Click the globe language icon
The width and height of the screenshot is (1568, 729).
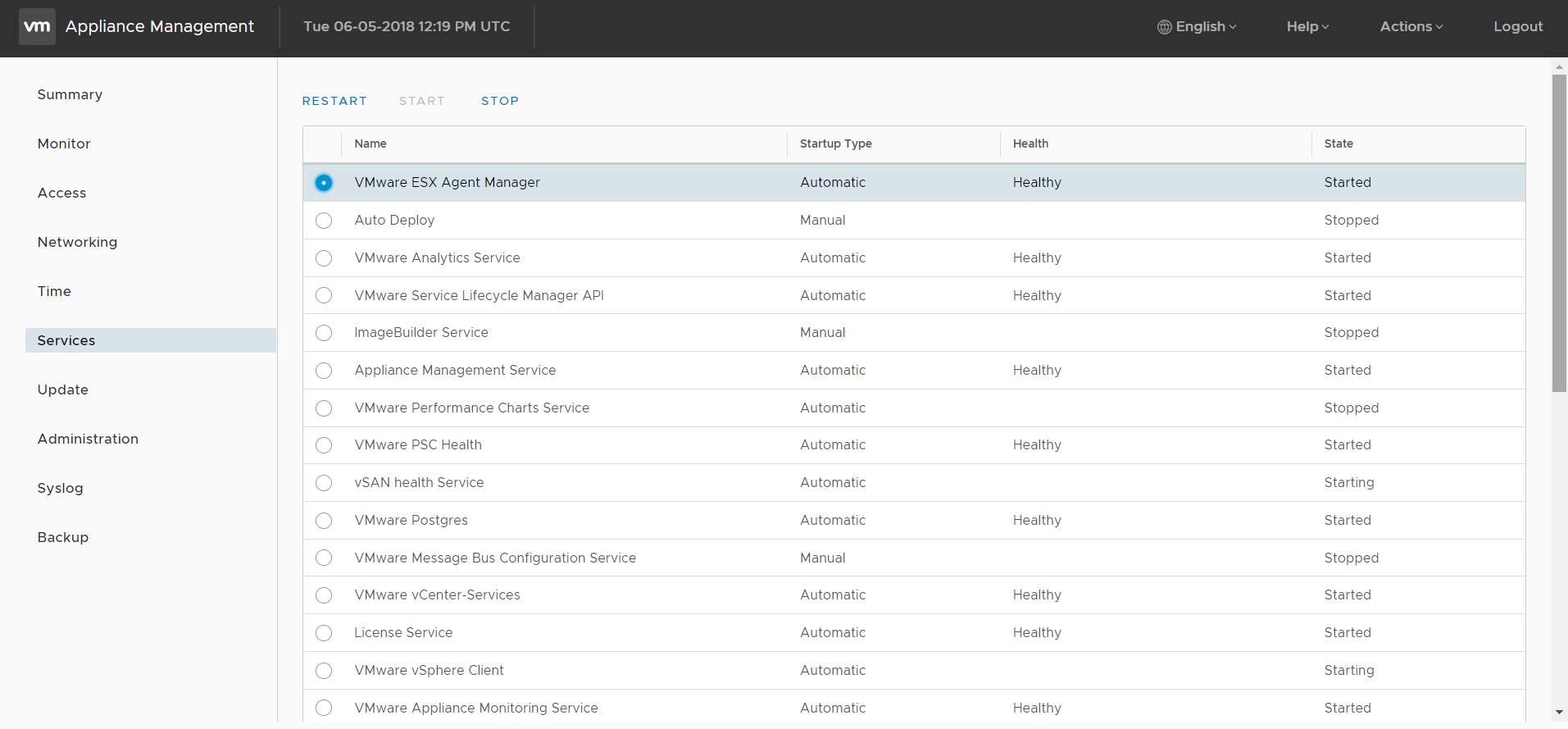pyautogui.click(x=1164, y=27)
